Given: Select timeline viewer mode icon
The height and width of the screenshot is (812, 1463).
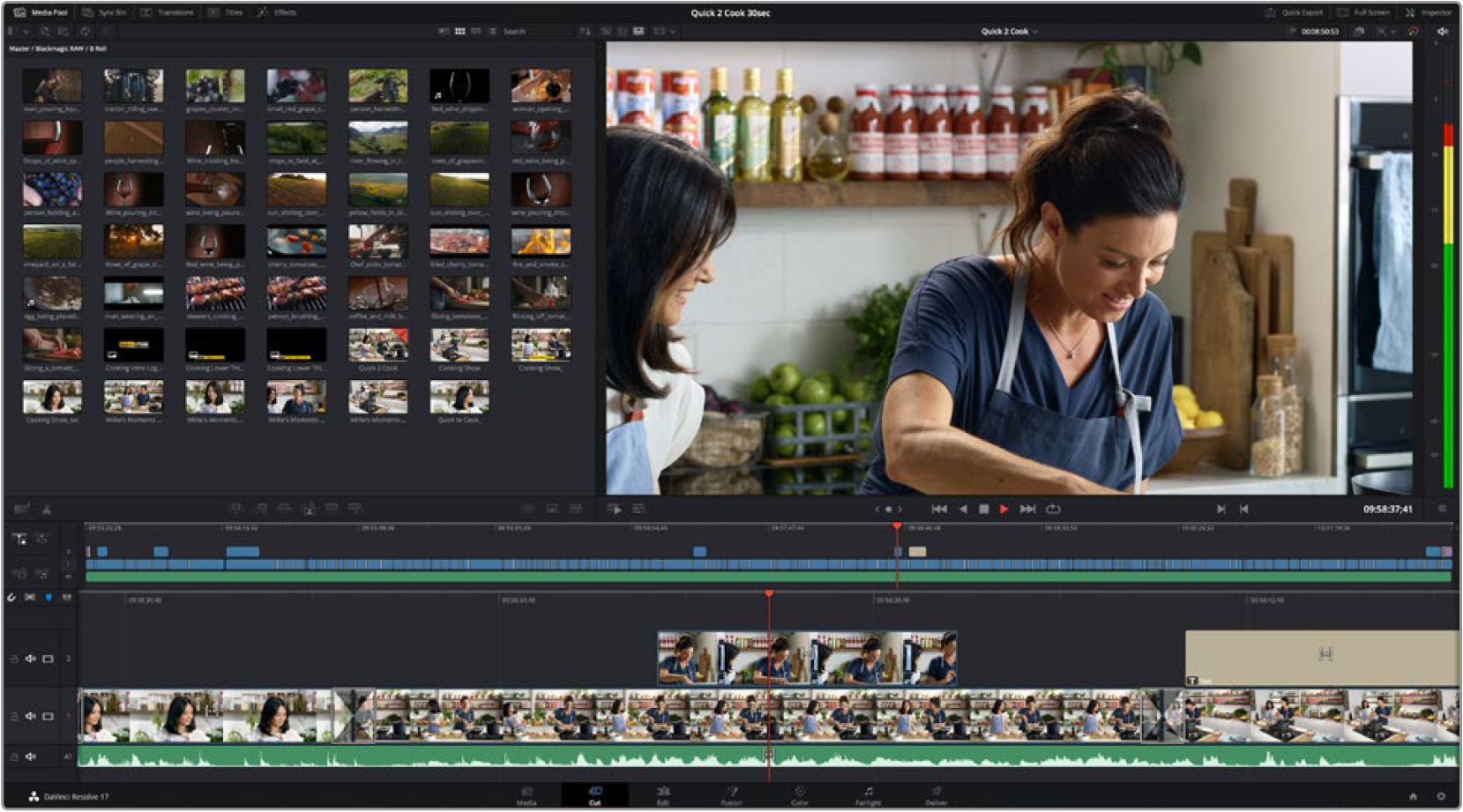Looking at the screenshot, I should click(x=638, y=31).
